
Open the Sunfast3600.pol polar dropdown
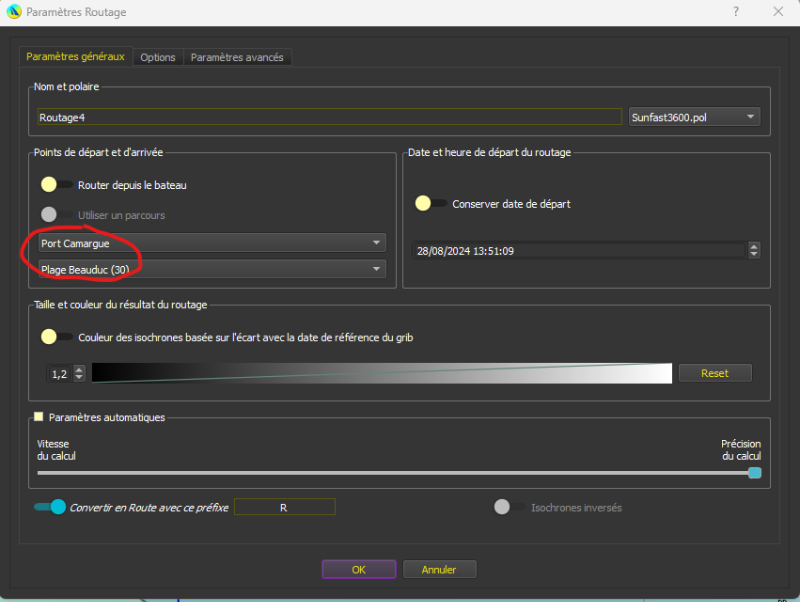(694, 117)
